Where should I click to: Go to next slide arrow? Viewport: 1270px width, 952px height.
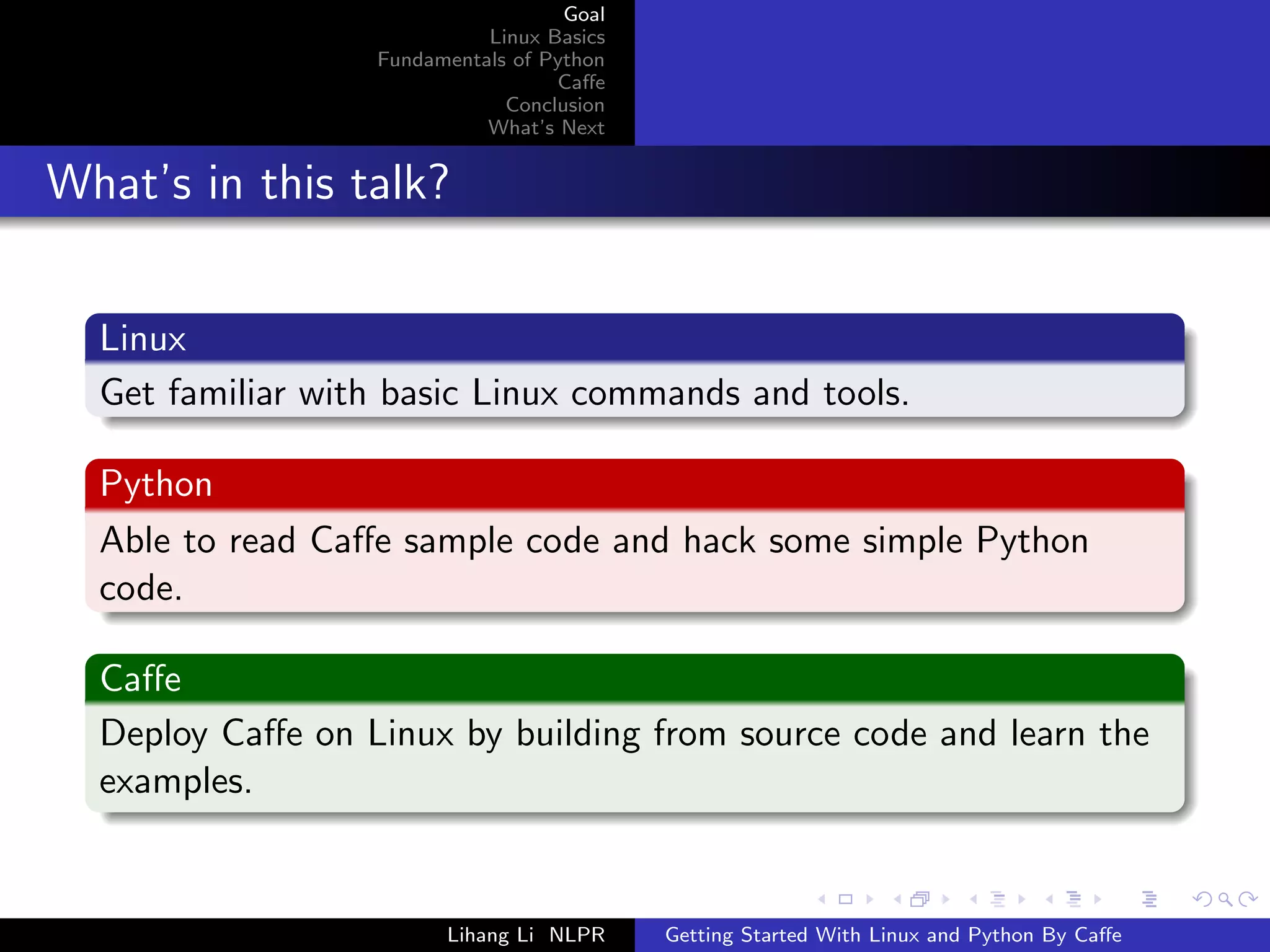[869, 899]
